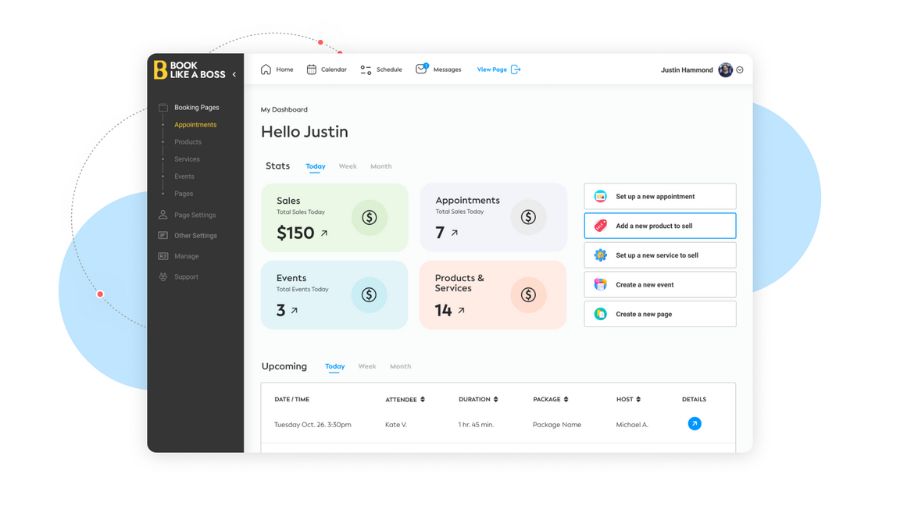Image resolution: width=900 pixels, height=506 pixels.
Task: Click the Book Like A Boss logo
Action: coord(189,70)
